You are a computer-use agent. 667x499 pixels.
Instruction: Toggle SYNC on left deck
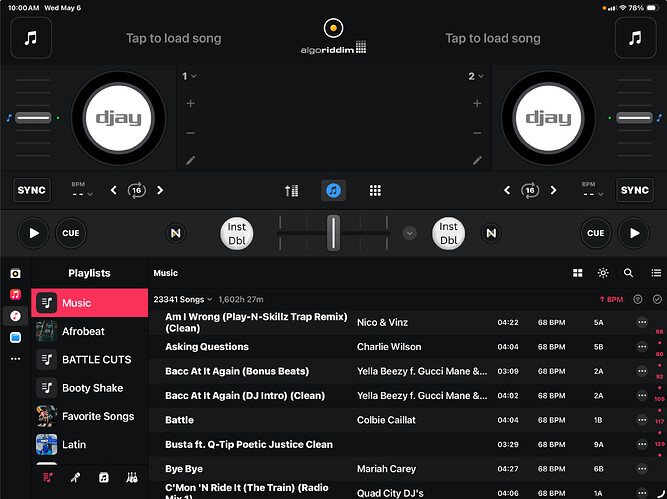(32, 190)
